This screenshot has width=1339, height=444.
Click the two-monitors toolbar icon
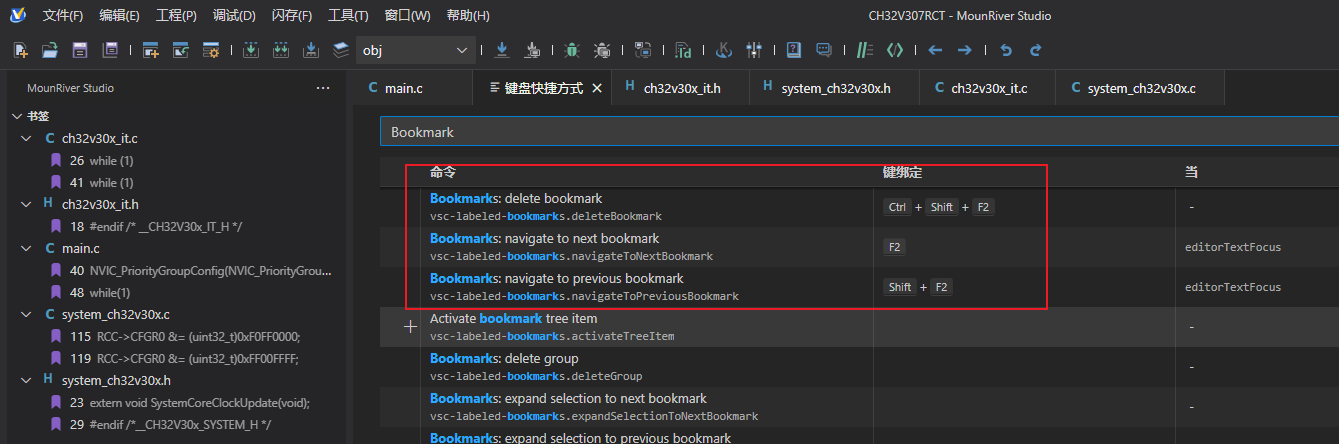click(643, 50)
